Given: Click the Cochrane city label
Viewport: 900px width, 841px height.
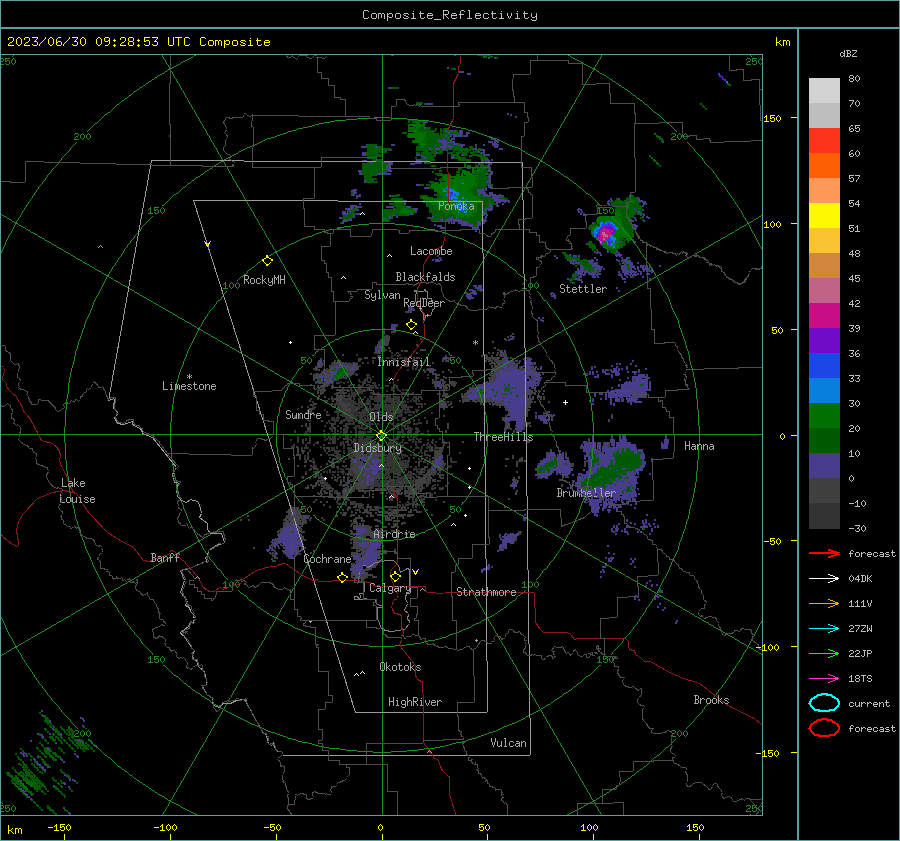Looking at the screenshot, I should (327, 559).
